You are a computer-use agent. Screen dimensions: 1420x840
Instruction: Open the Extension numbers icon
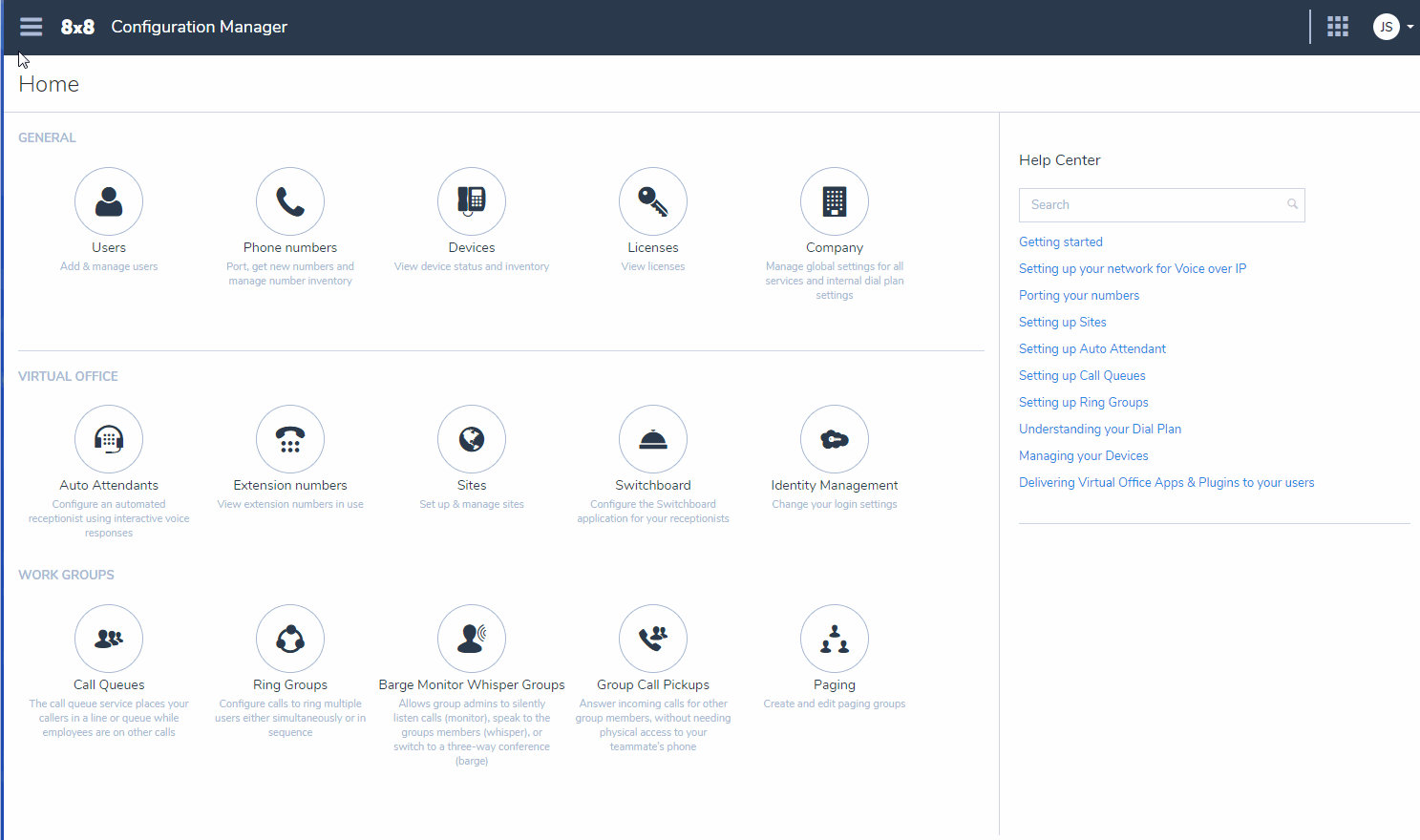coord(290,439)
